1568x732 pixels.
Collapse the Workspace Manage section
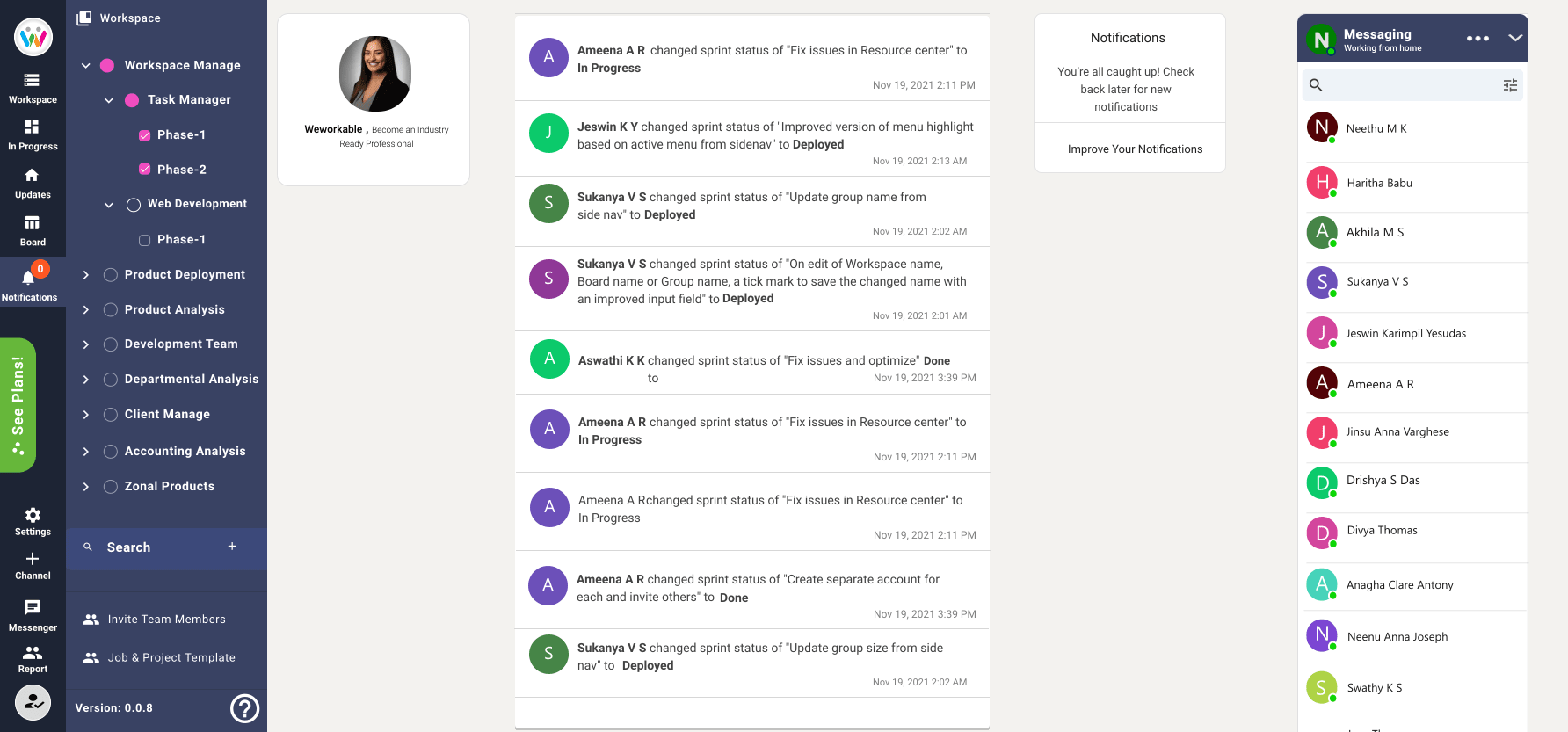coord(85,65)
